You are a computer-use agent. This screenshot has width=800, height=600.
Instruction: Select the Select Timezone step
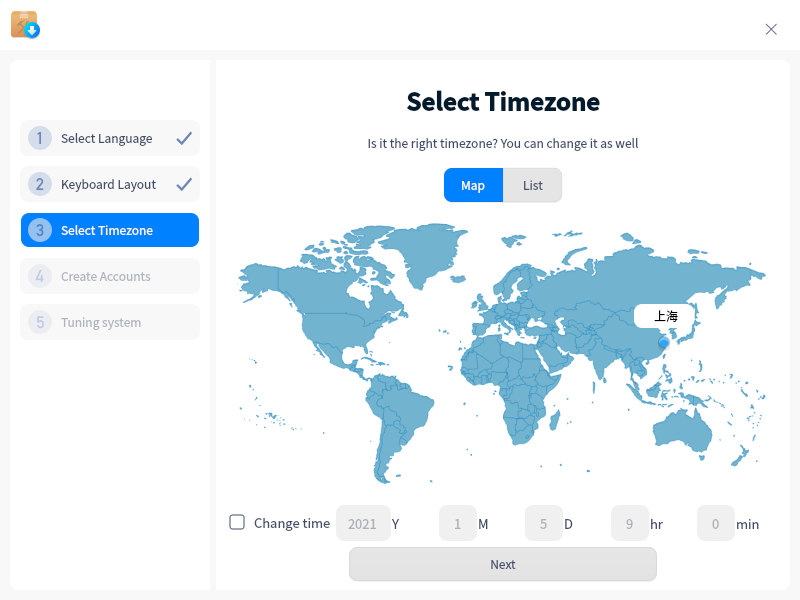click(110, 230)
